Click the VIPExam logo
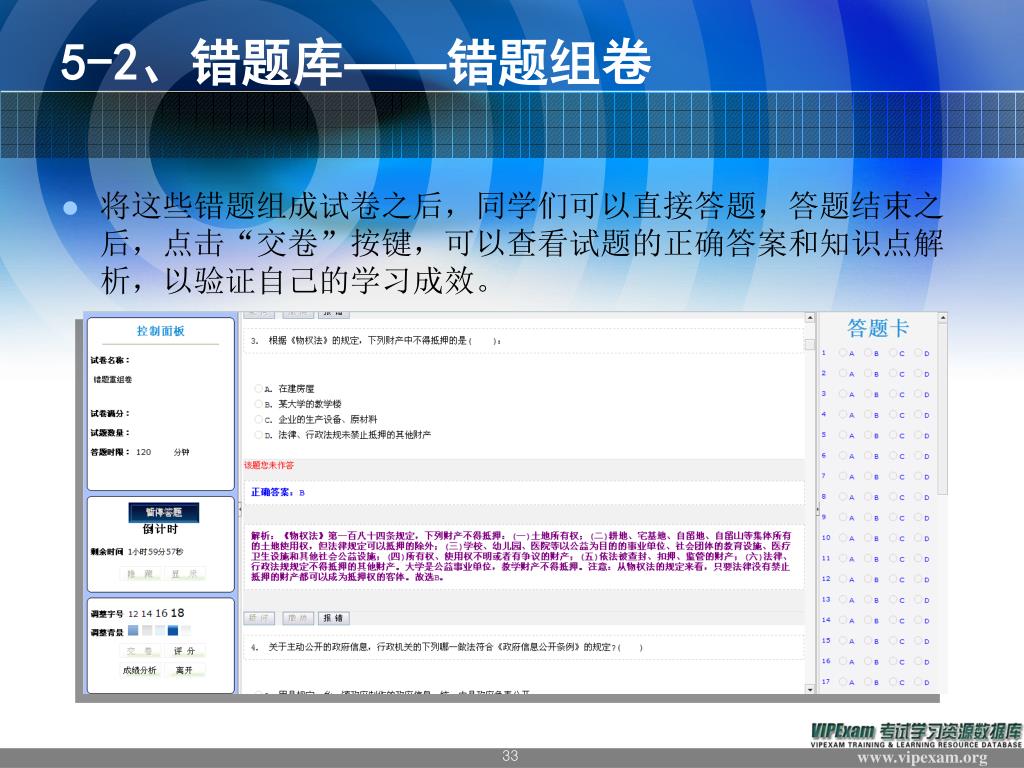Viewport: 1024px width, 768px height. (916, 735)
